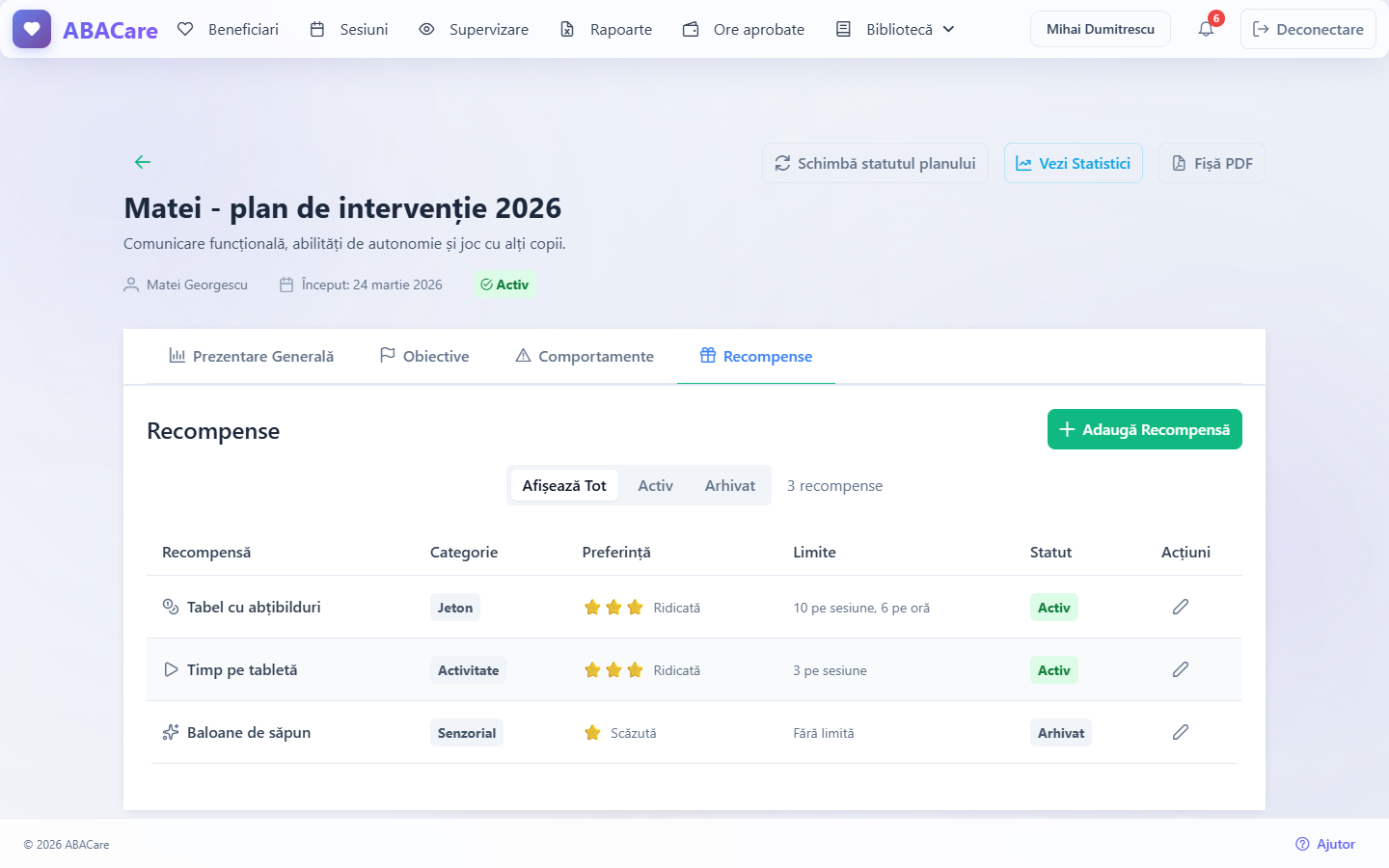Show only Arhivat rewards

pos(730,485)
